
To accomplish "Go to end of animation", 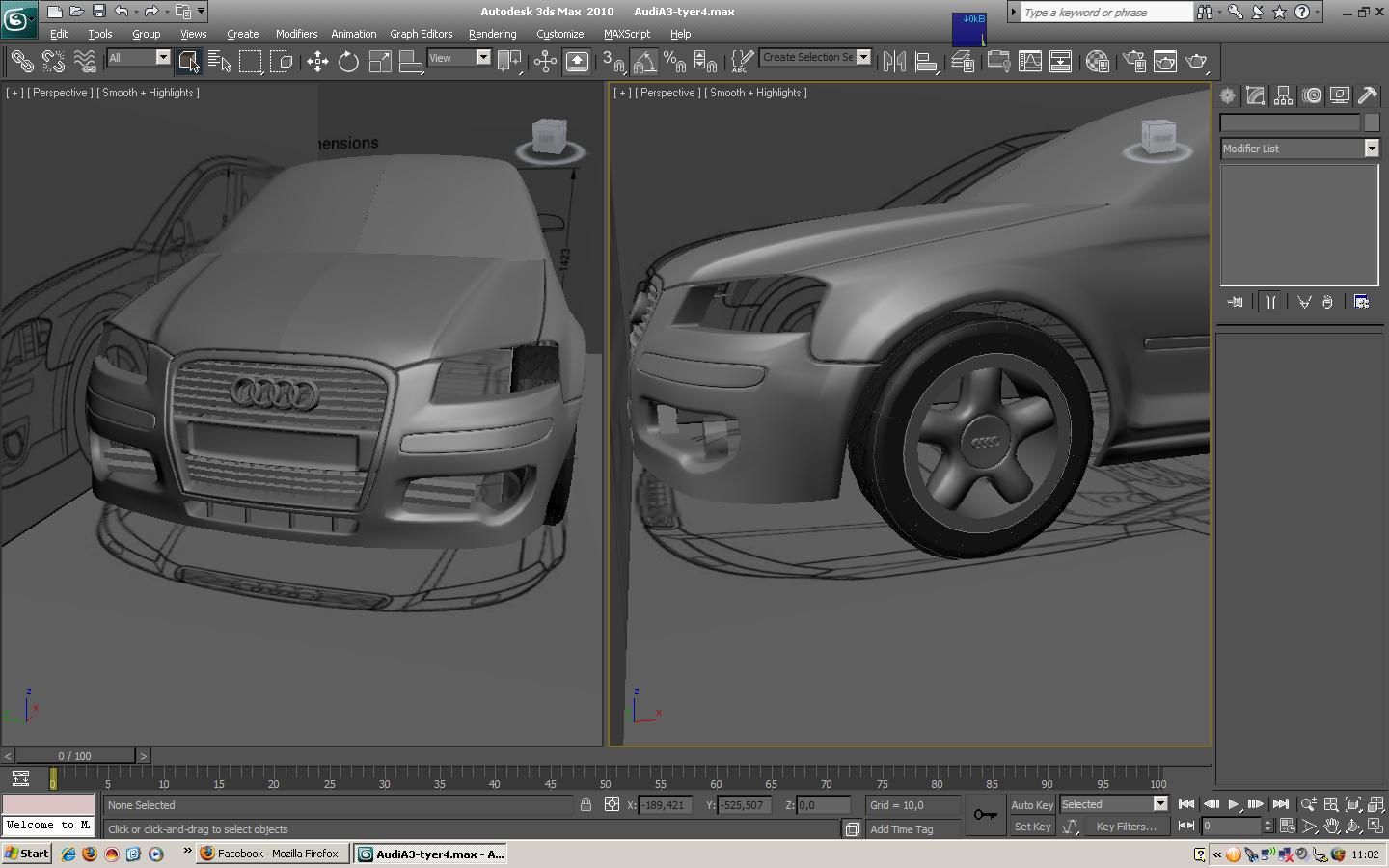I will tap(1280, 803).
